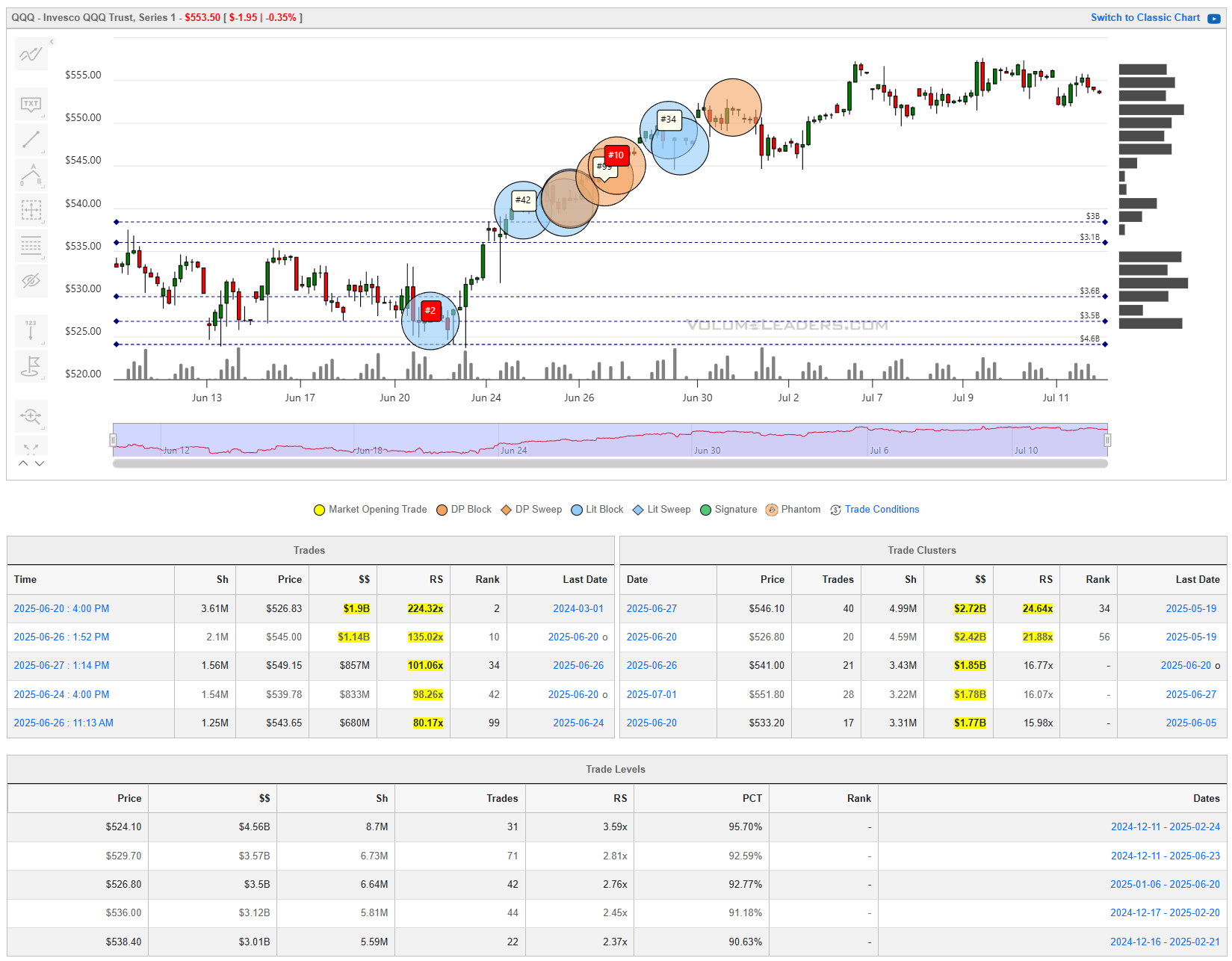
Task: Collapse the drawing toolbar with small arrow
Action: click(x=52, y=42)
